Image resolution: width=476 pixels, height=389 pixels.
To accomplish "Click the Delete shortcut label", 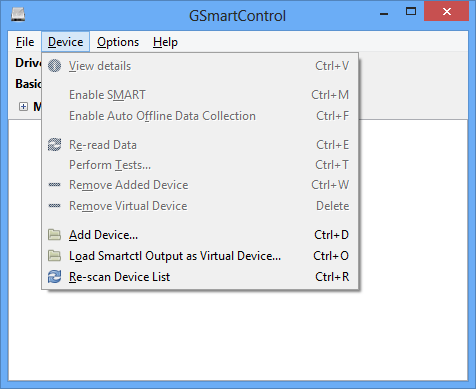I will pyautogui.click(x=333, y=206).
